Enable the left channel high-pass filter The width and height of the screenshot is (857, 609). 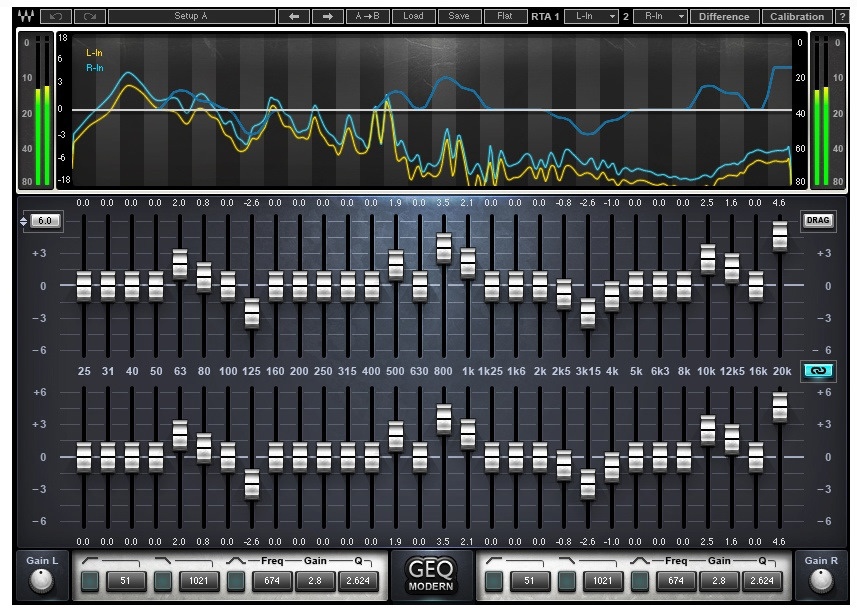(89, 580)
